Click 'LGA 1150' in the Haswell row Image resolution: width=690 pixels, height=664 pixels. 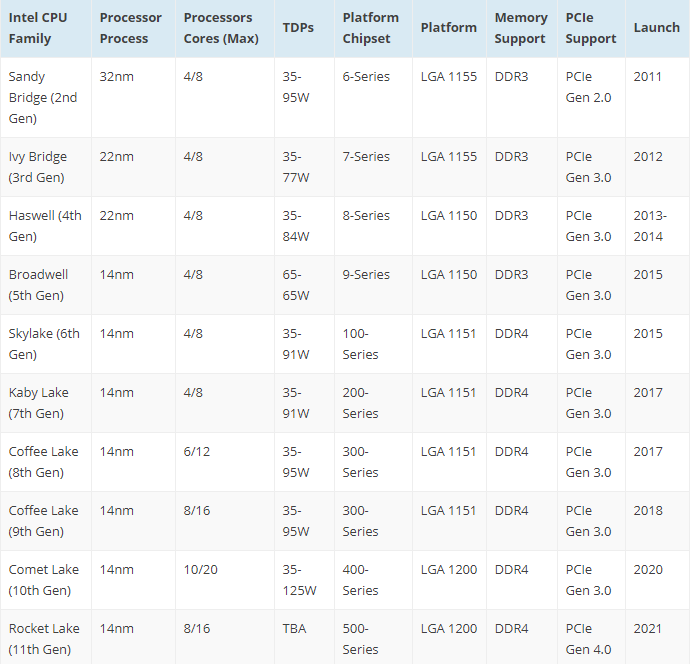449,216
